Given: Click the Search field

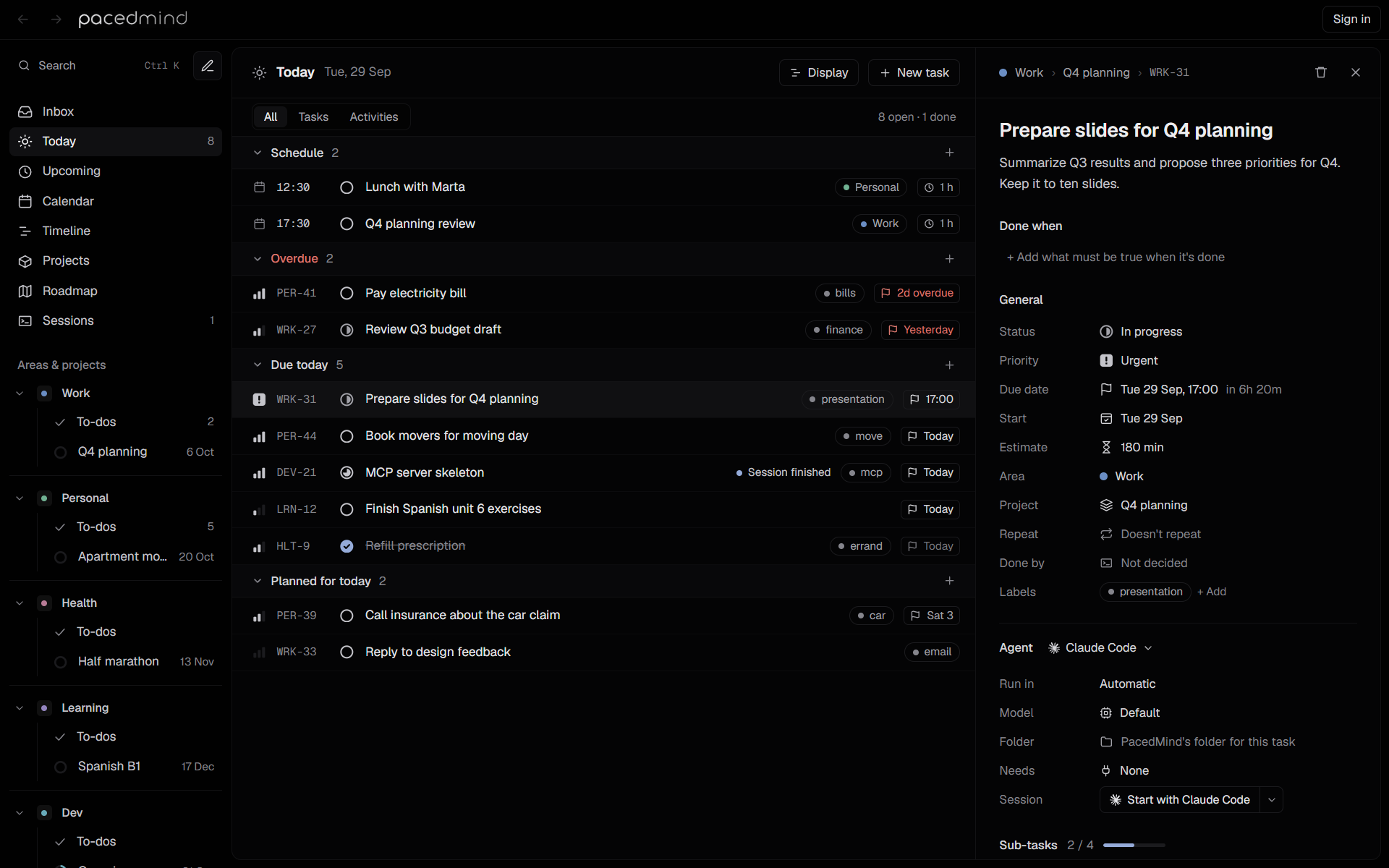Looking at the screenshot, I should click(99, 66).
